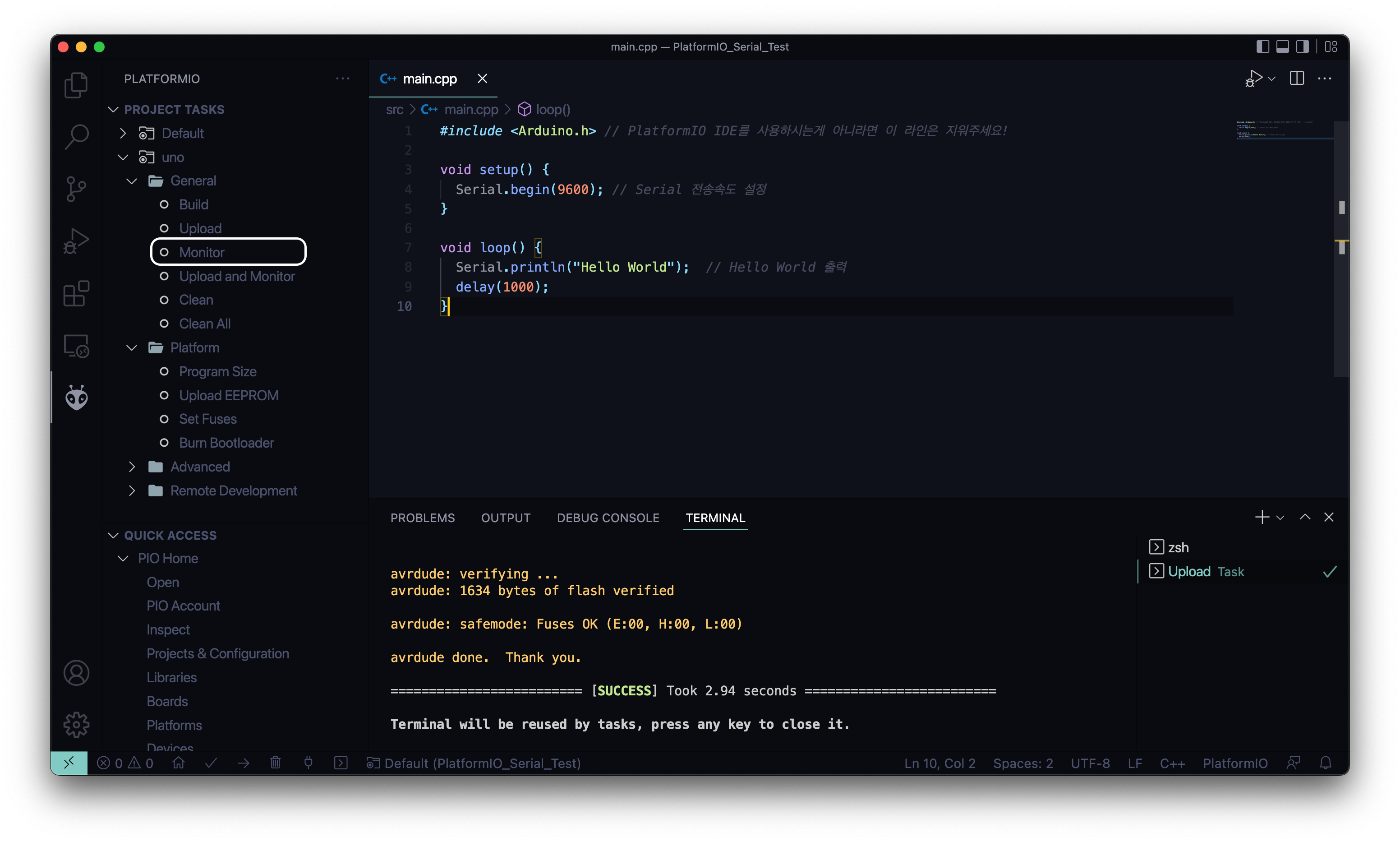Open the Extensions view icon

[76, 294]
